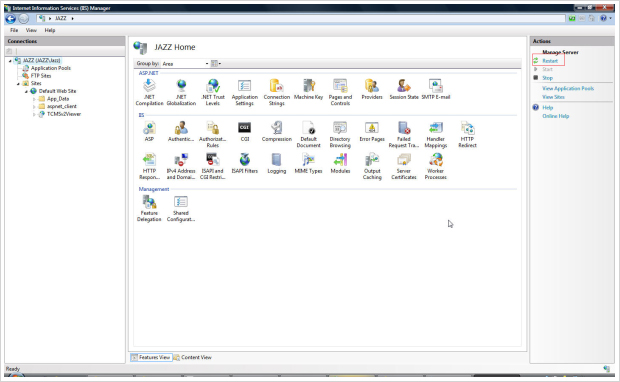Open the Server Certificates icon
The image size is (620, 382).
404,166
